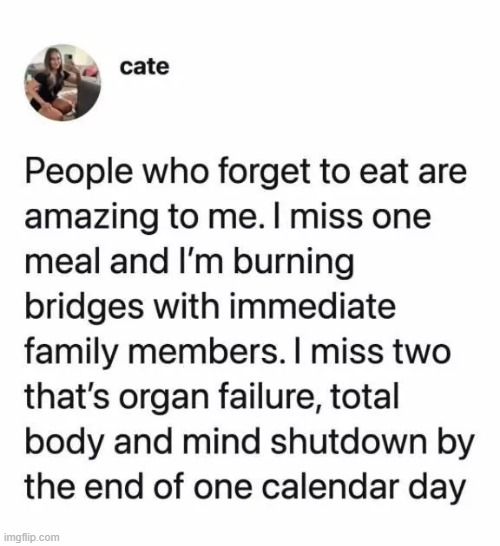Click the word "body" in the post
This screenshot has height=546, width=500.
click(64, 443)
